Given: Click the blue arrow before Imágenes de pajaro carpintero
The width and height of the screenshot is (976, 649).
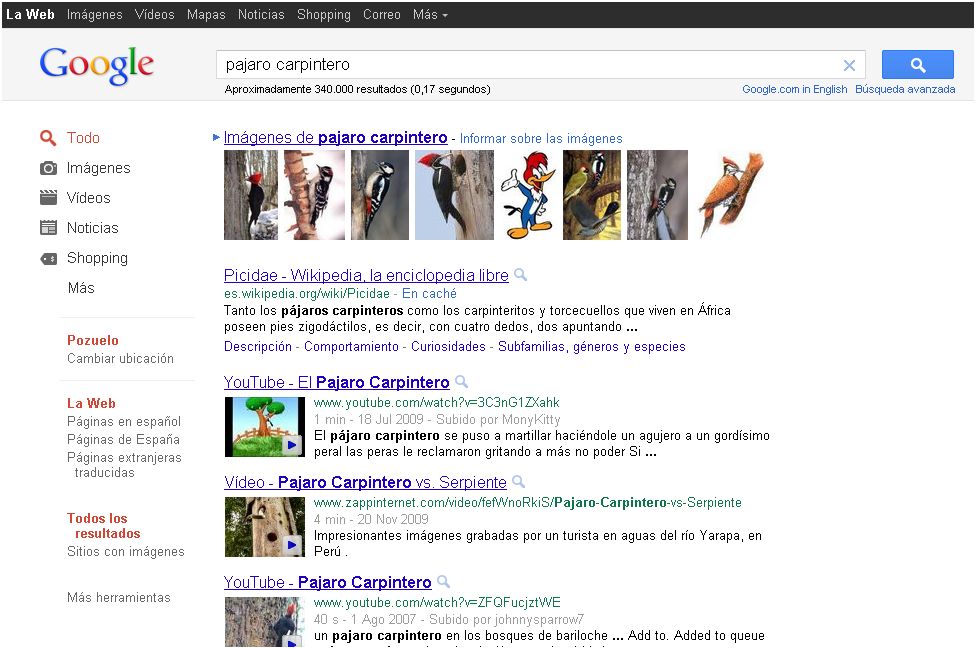Looking at the screenshot, I should (216, 138).
